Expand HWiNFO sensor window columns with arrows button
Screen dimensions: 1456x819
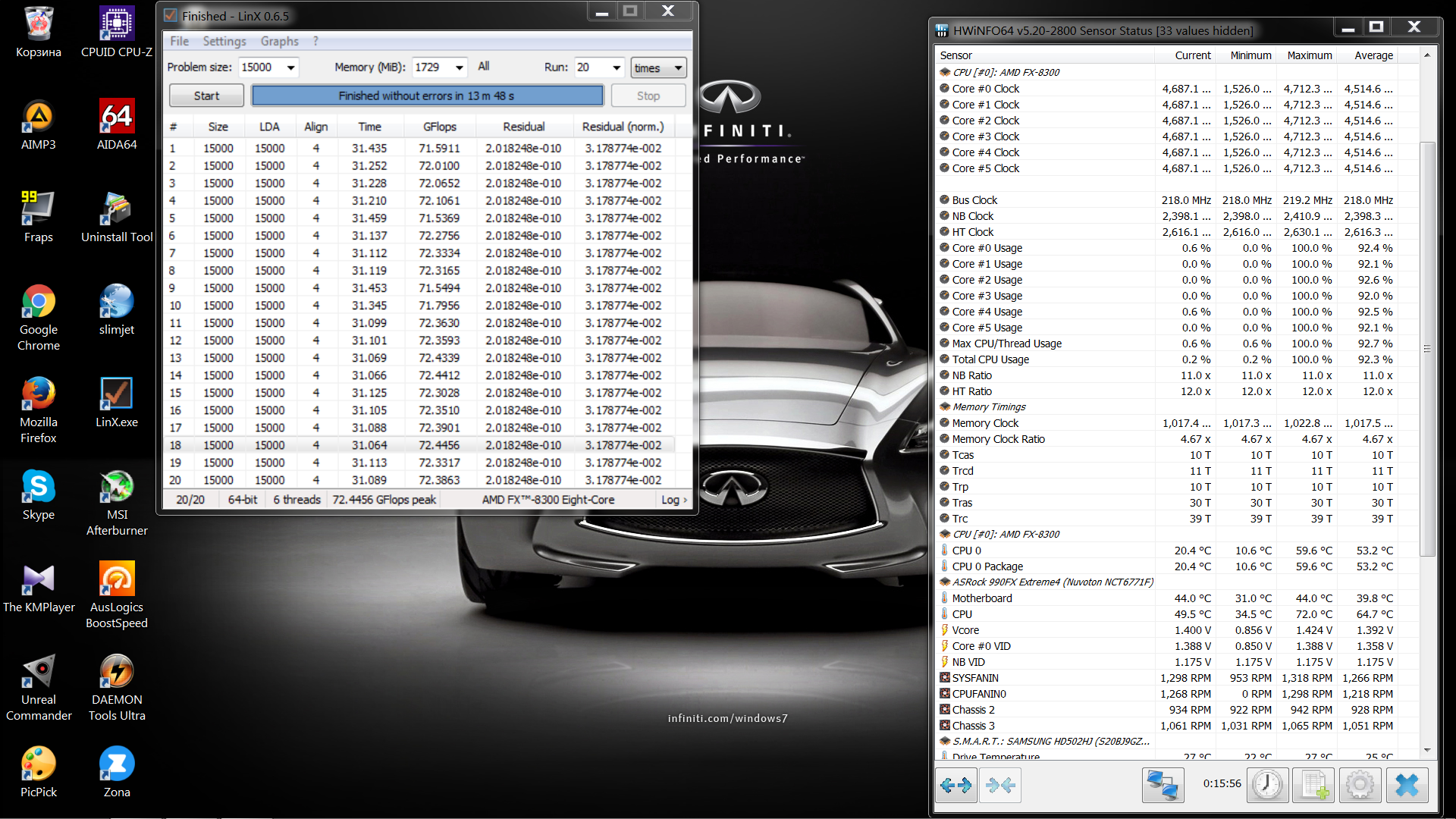[955, 785]
